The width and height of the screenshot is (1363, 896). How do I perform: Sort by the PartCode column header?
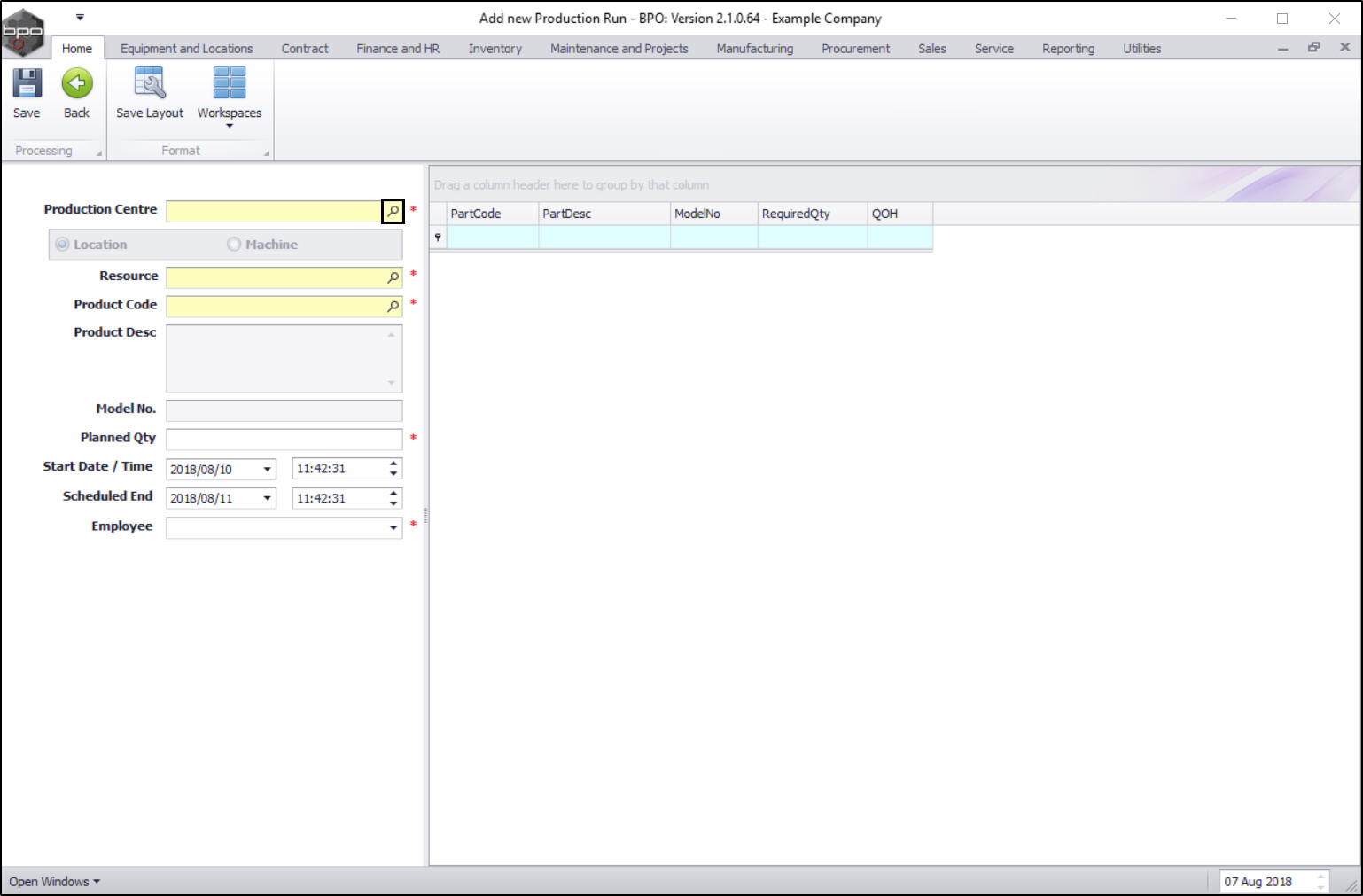tap(493, 214)
